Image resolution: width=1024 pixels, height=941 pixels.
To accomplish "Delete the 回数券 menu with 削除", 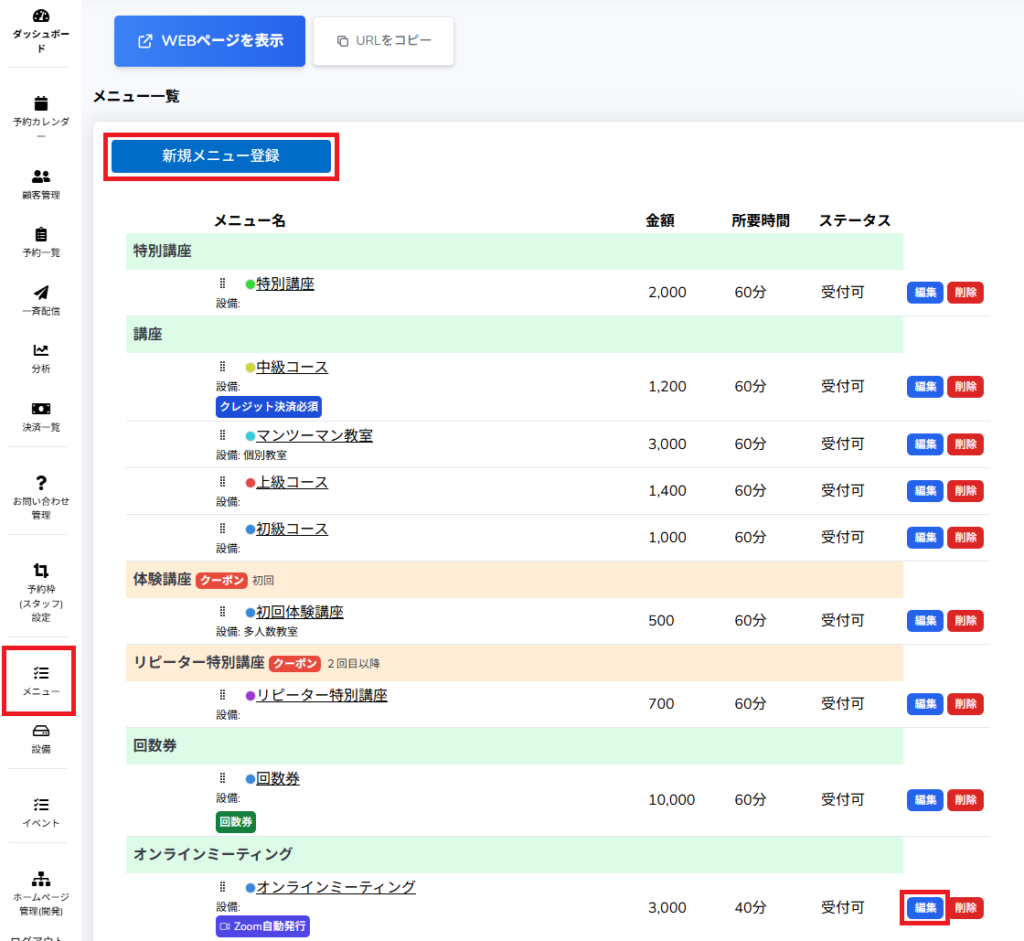I will 965,800.
